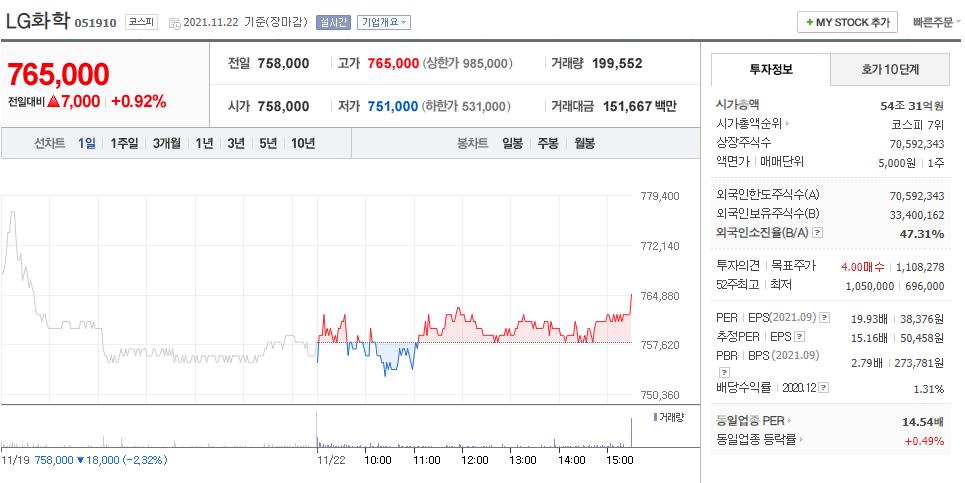Click arrow icon next to 동일업종 PER
Screen dimensions: 965x483
(x=790, y=421)
